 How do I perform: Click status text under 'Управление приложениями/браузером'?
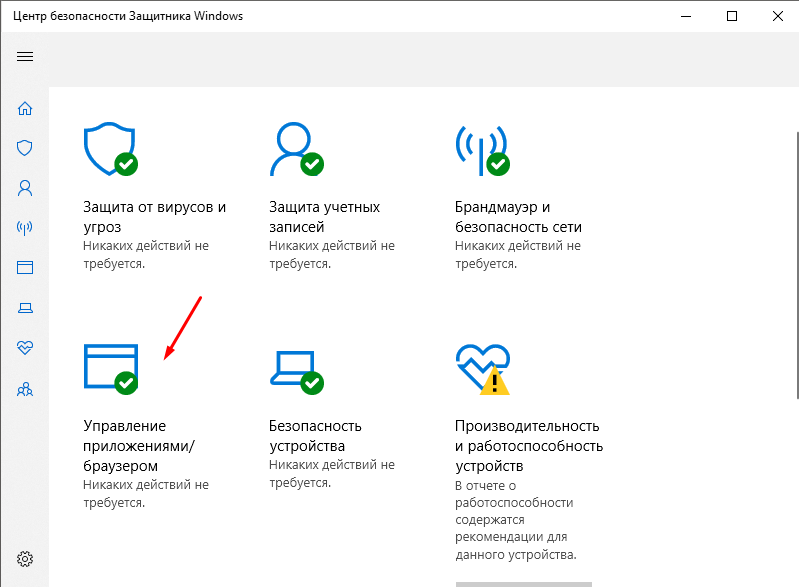coord(146,494)
